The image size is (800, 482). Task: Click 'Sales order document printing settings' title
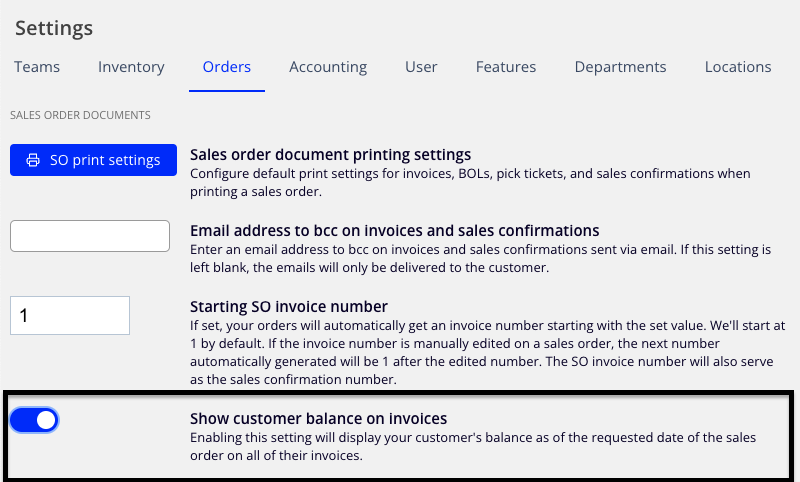331,155
